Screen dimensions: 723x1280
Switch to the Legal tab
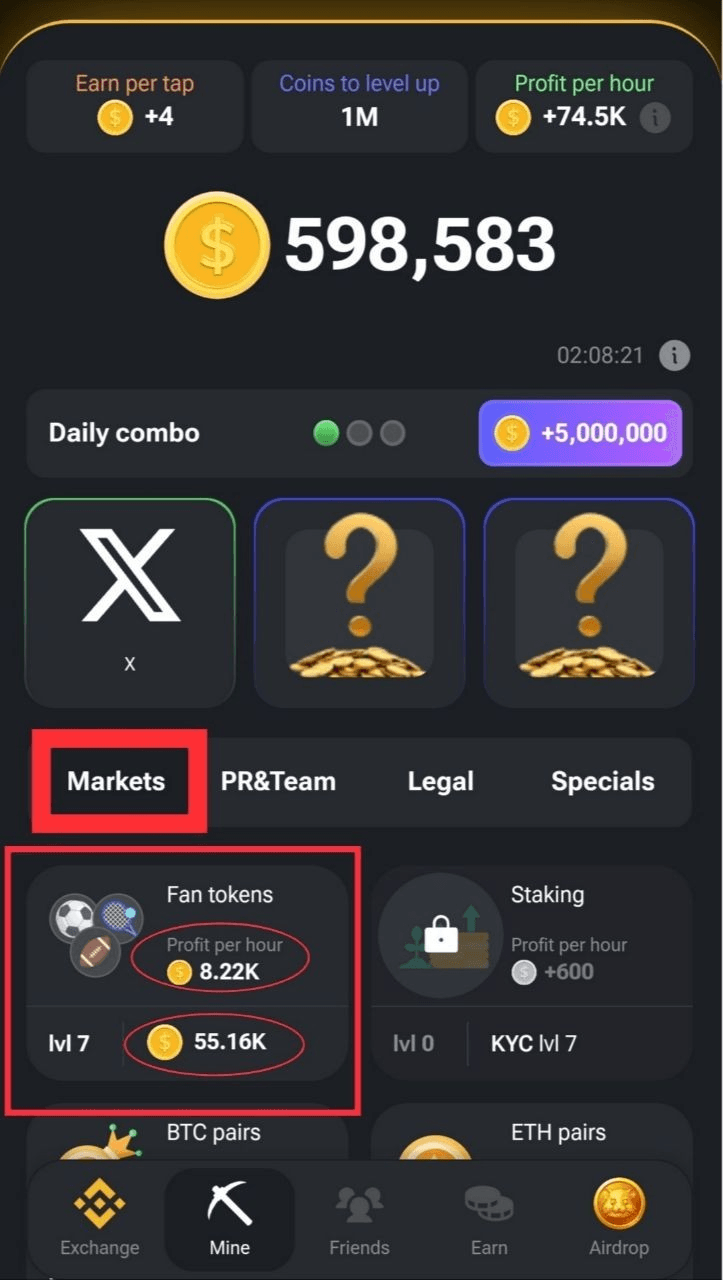pos(441,781)
